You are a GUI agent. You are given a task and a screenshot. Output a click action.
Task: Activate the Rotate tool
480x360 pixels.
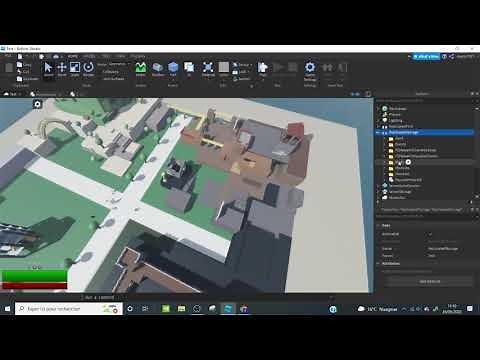tap(88, 69)
